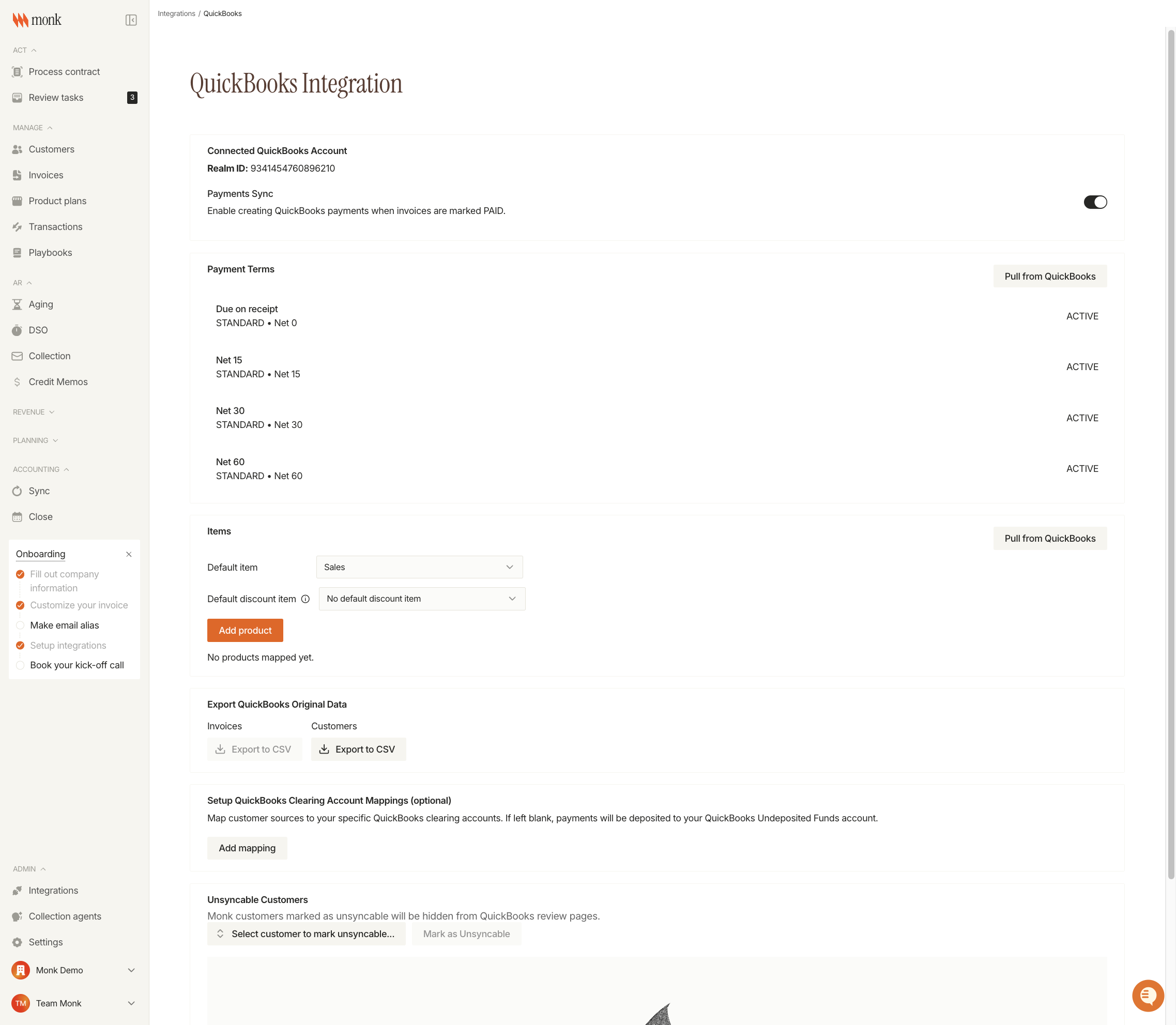Mark Book your kick-off call as complete
The image size is (1176, 1025).
tap(21, 665)
